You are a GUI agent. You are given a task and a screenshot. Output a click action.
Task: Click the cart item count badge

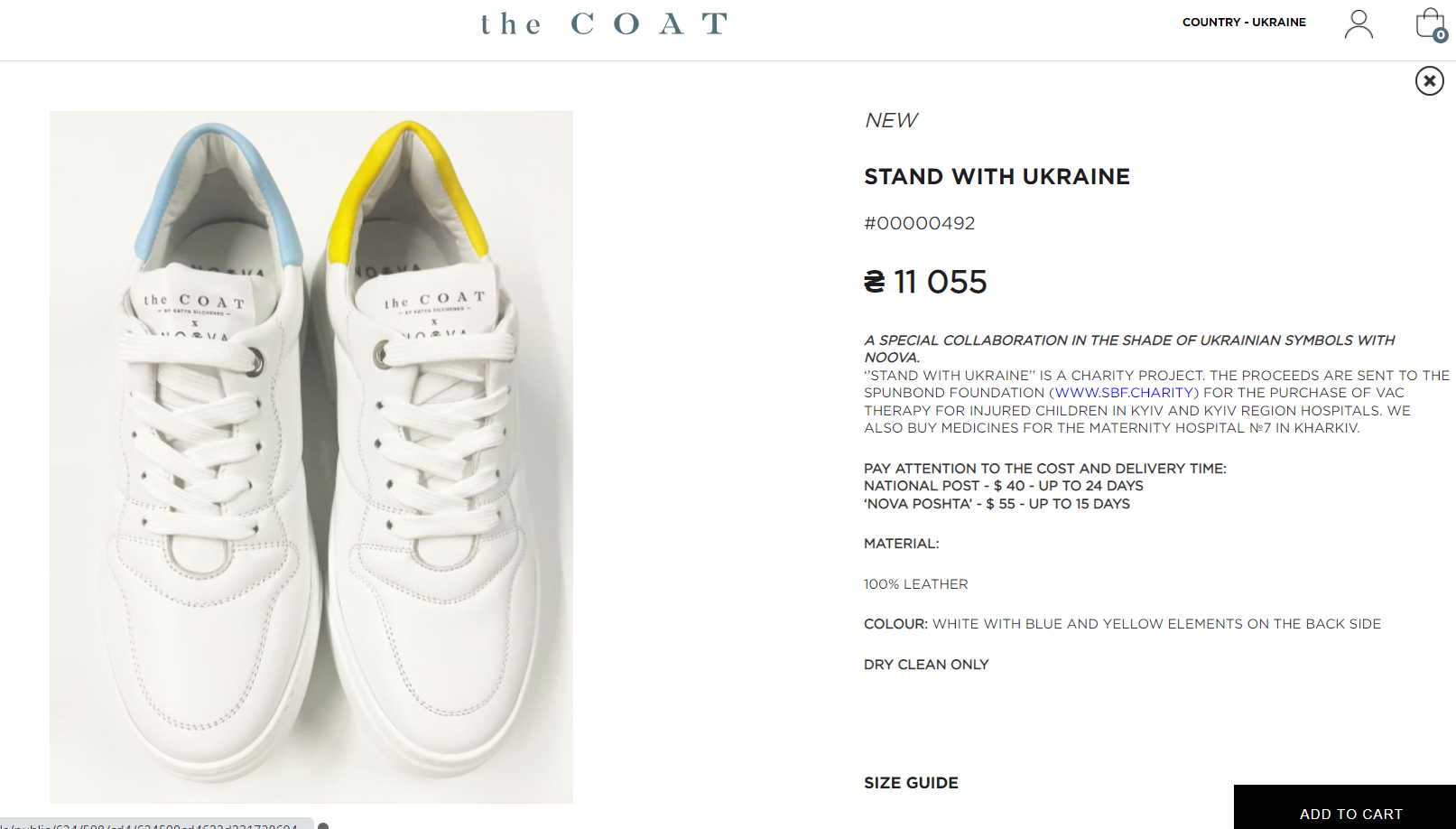coord(1441,35)
